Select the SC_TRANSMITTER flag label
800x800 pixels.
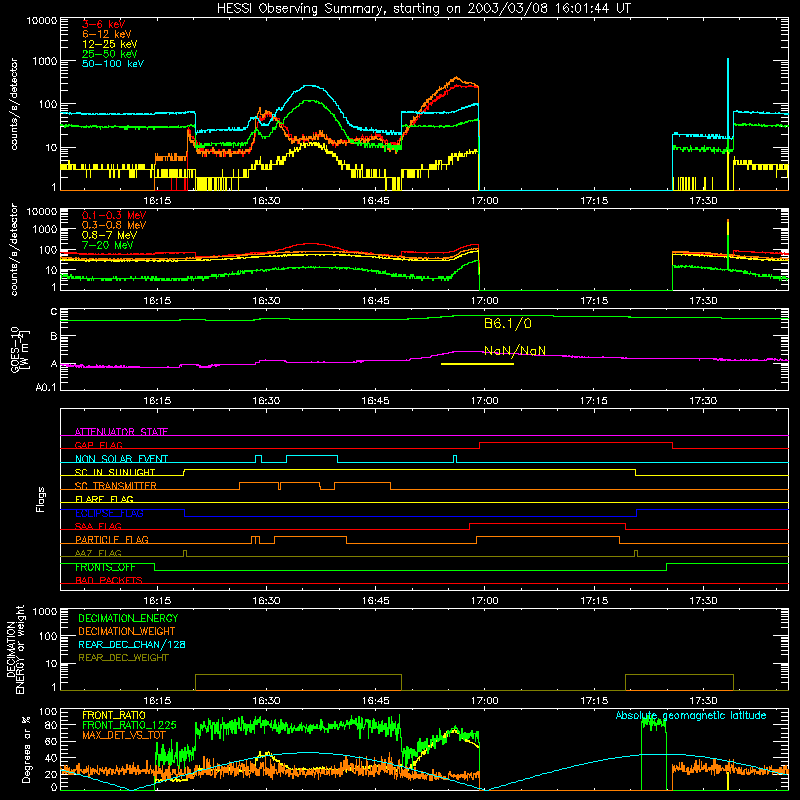click(116, 486)
